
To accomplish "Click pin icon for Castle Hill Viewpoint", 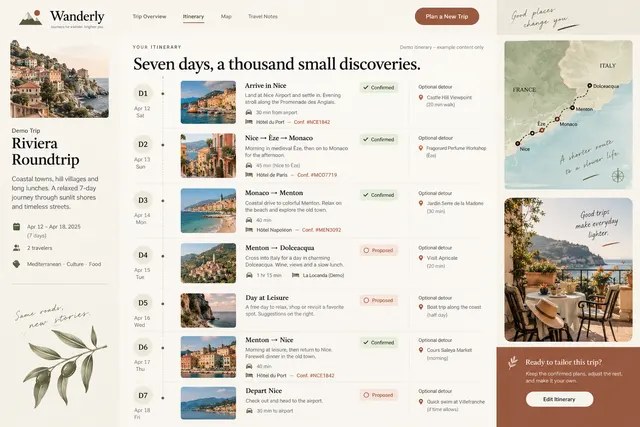I will coord(421,98).
